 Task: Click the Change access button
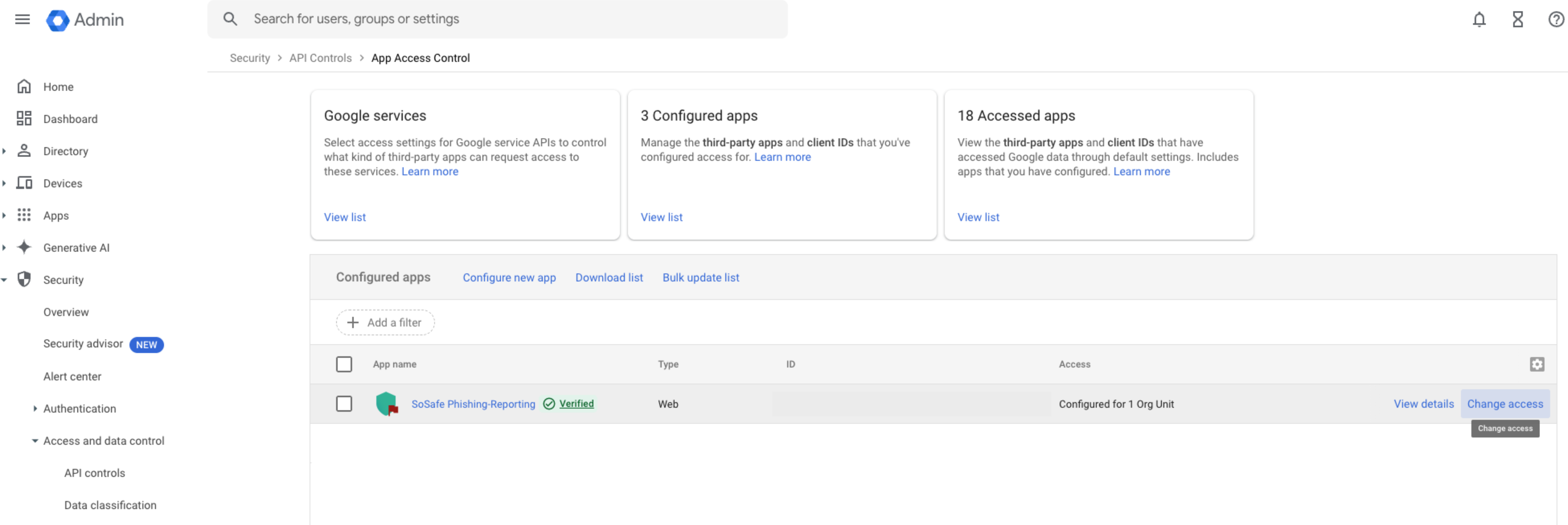pos(1505,403)
